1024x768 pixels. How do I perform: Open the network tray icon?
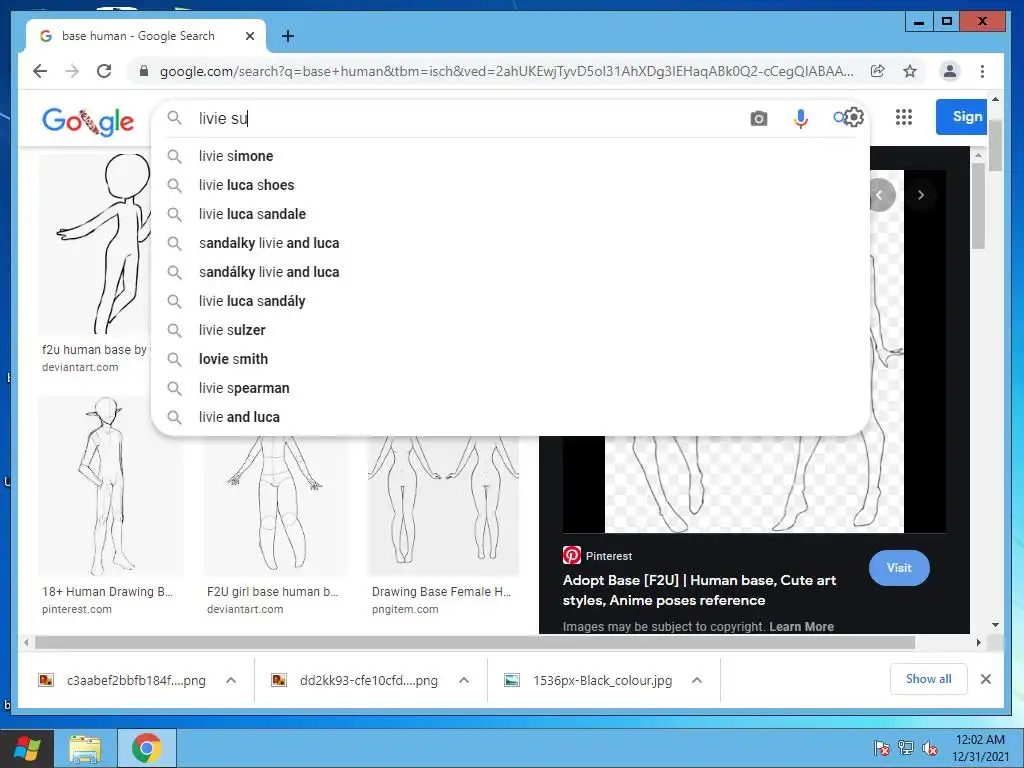tap(906, 748)
